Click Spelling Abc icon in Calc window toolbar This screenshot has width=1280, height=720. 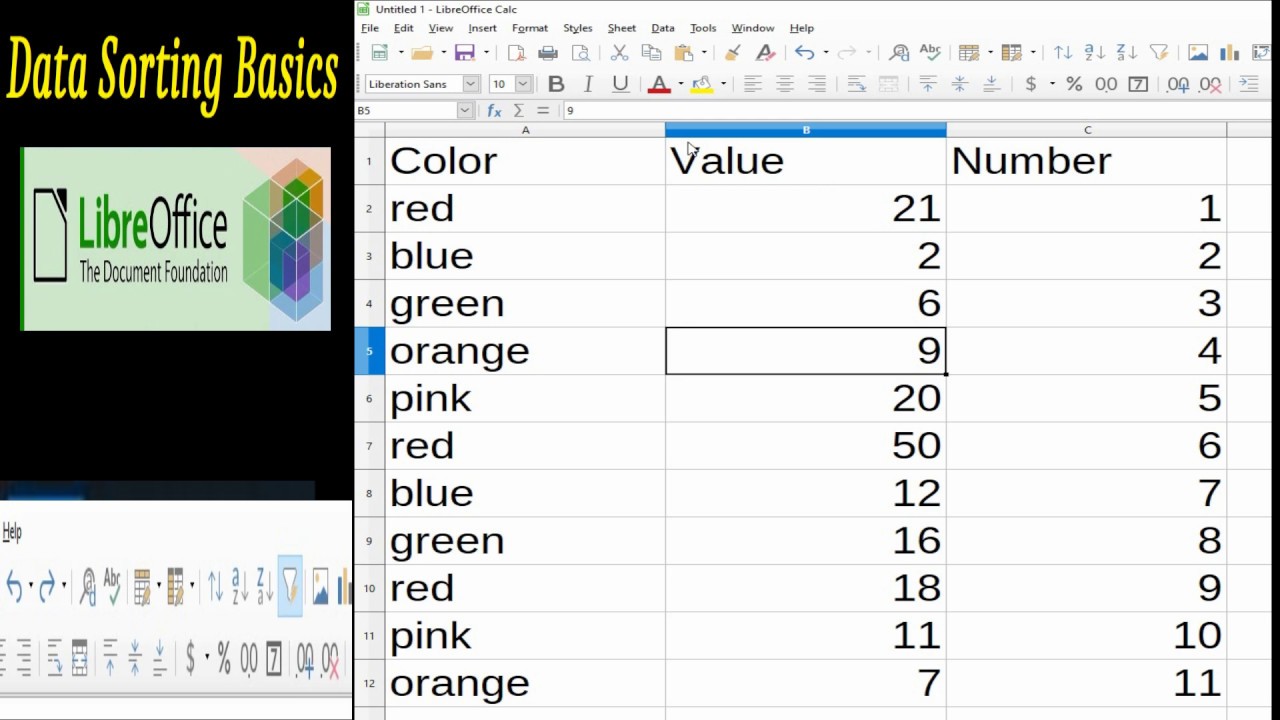930,53
